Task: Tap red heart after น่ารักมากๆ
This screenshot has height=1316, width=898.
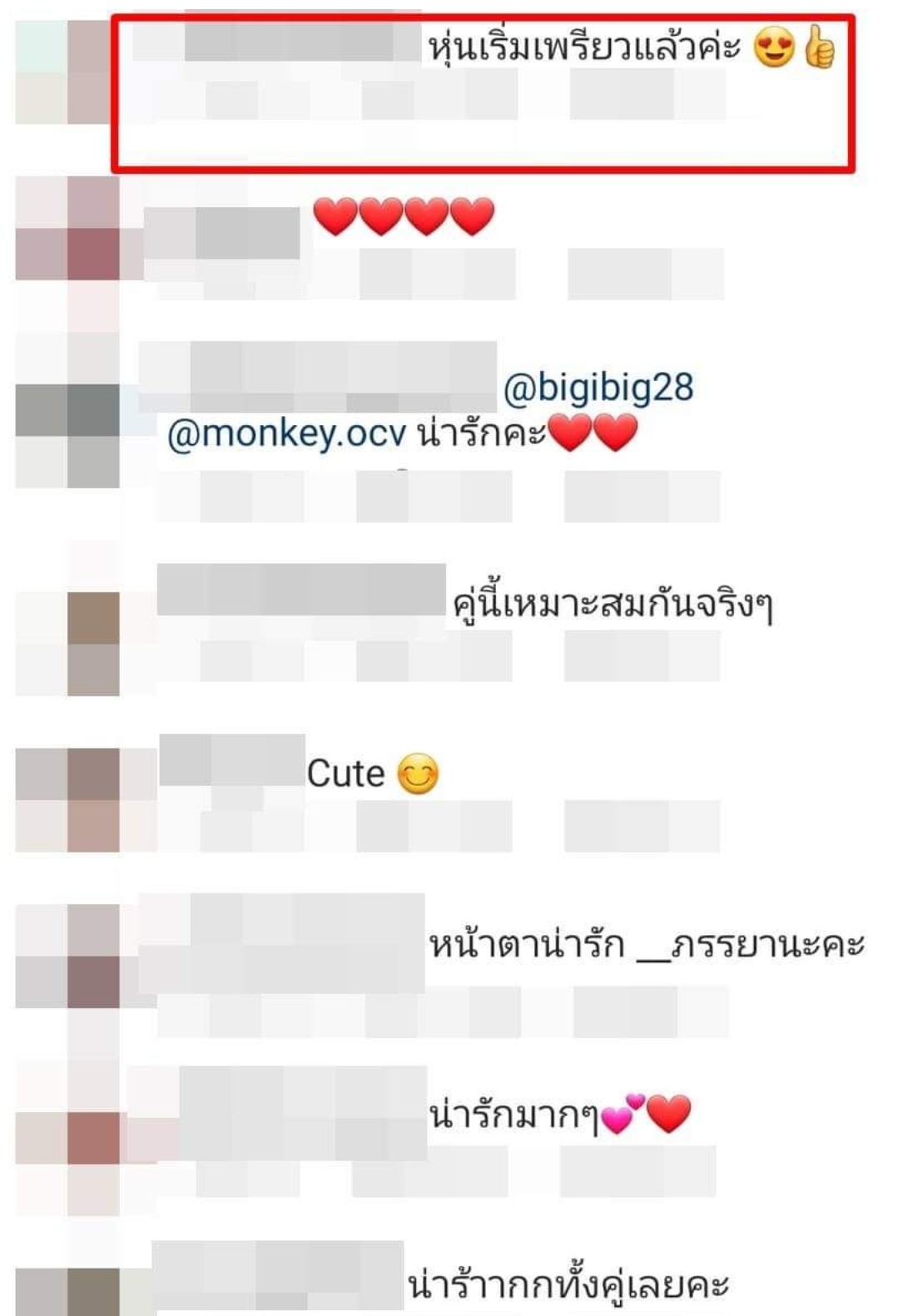Action: pos(668,1114)
